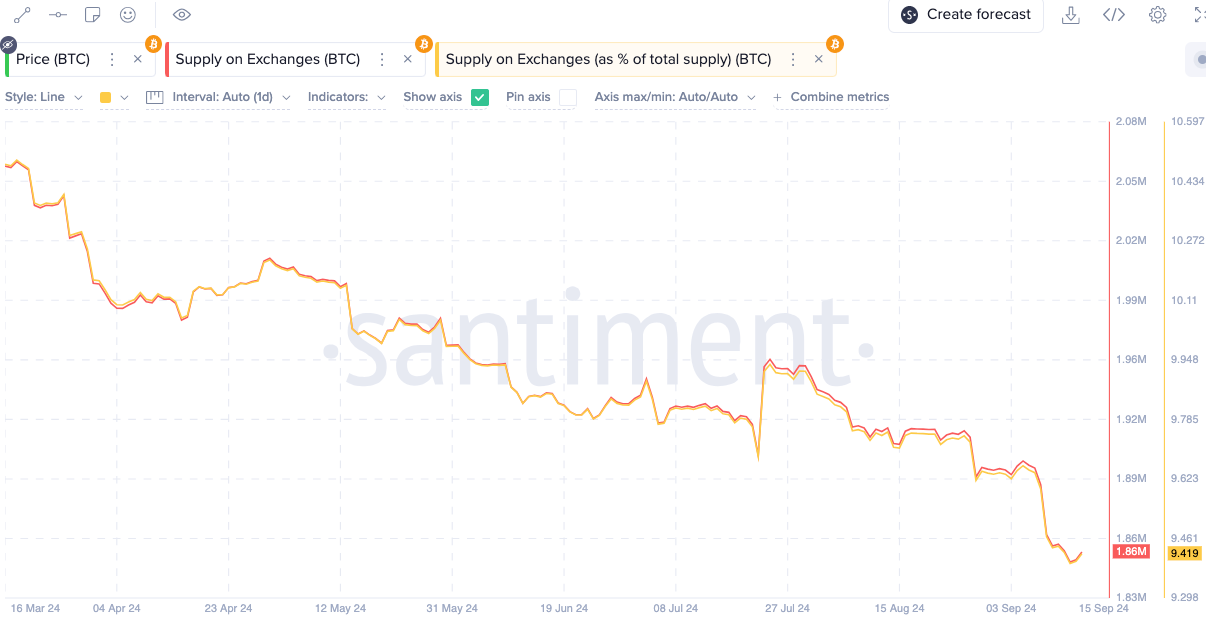Click the 9.298 axis label

1184,597
